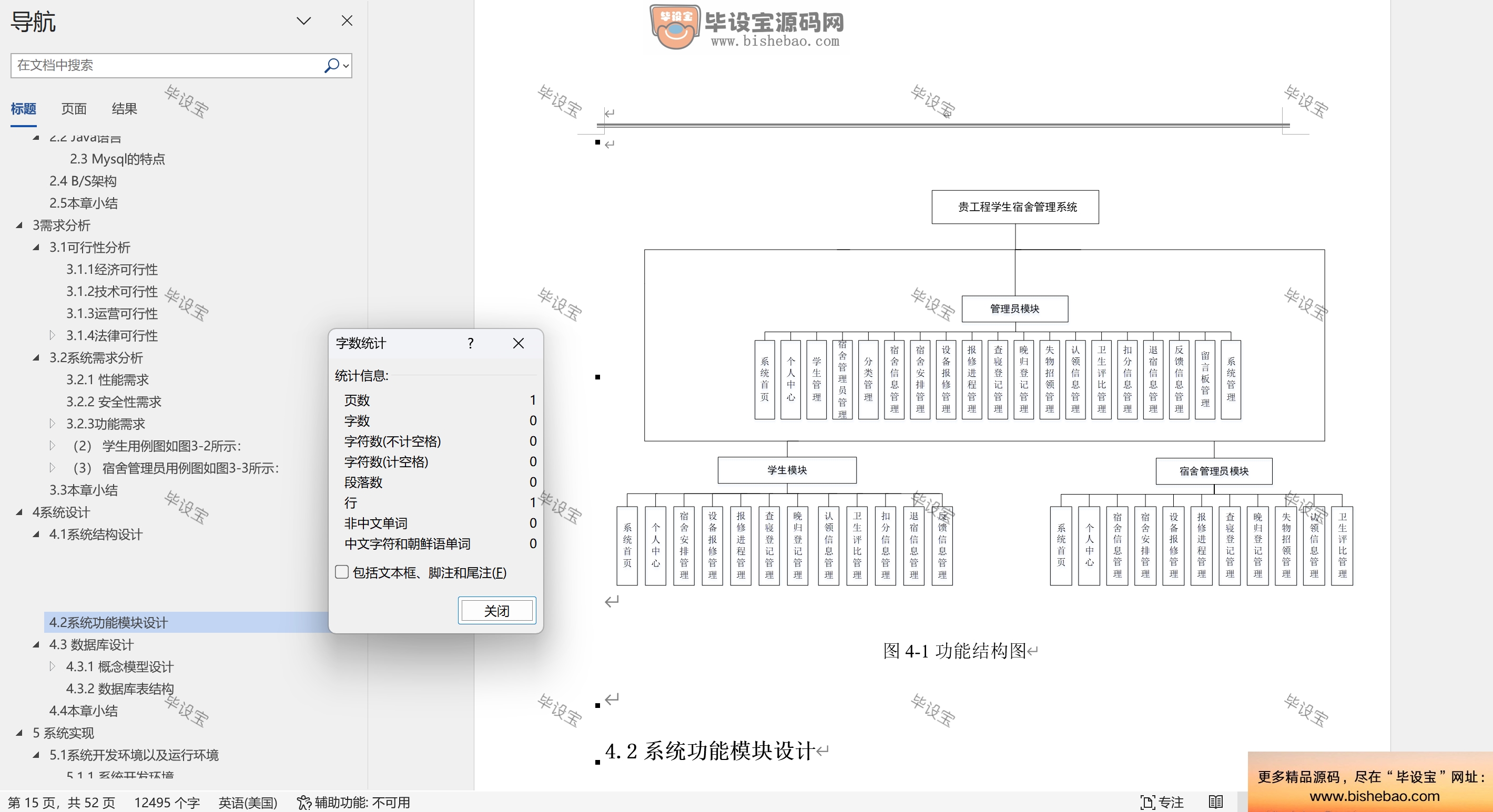Open word count via 12495 个字 in status bar
1493x812 pixels.
(x=166, y=803)
